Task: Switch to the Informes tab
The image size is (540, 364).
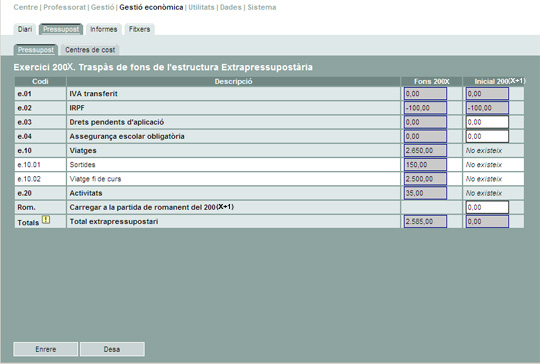Action: click(104, 29)
